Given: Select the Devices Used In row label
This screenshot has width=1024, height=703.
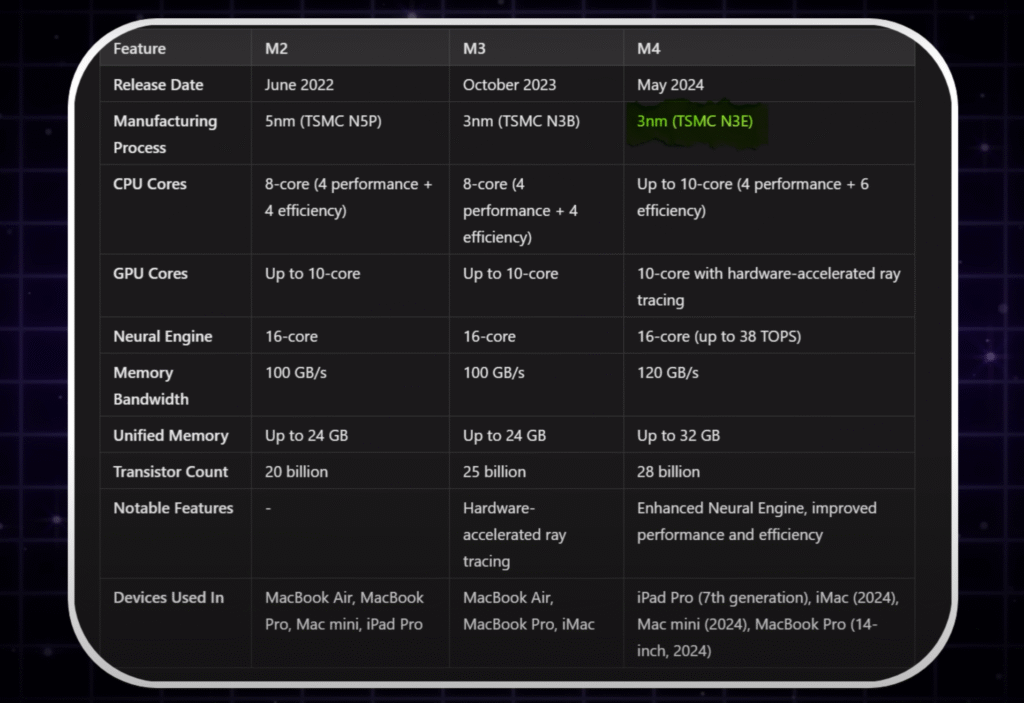Looking at the screenshot, I should (168, 598).
